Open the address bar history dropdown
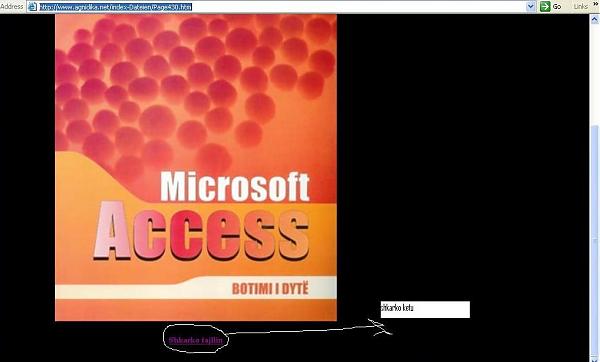 (x=531, y=7)
